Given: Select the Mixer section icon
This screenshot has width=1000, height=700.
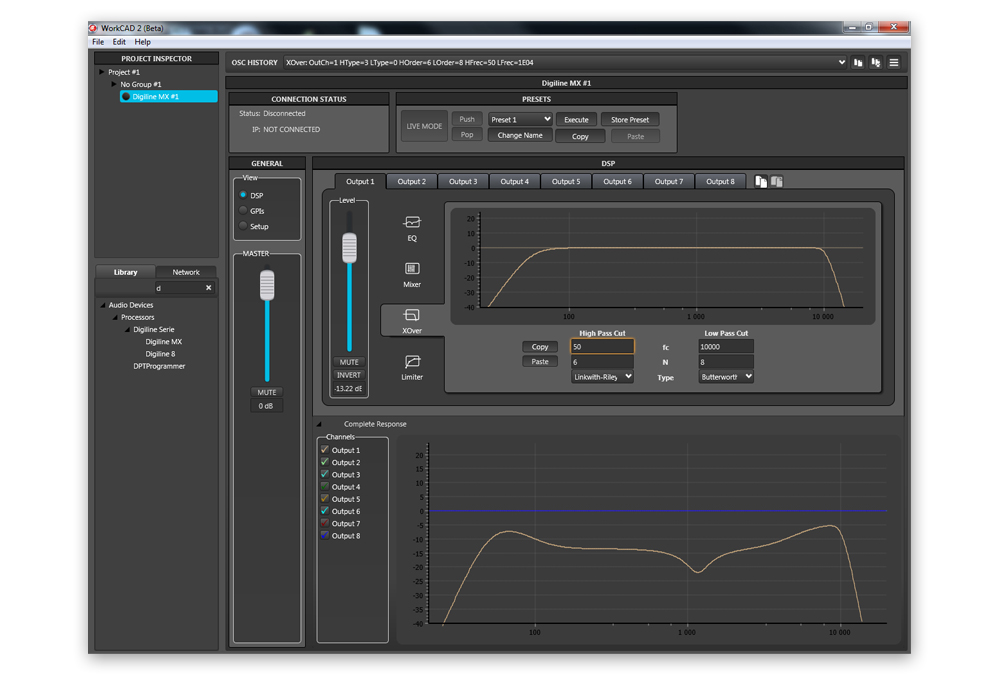Looking at the screenshot, I should tap(412, 270).
